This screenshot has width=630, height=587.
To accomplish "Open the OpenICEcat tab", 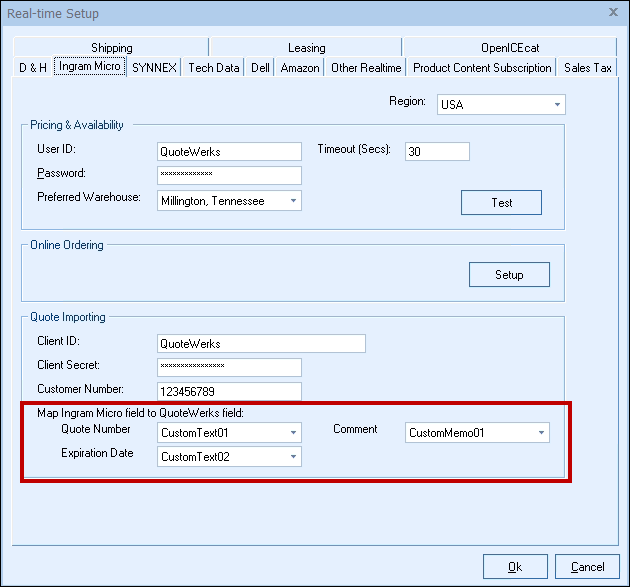I will [x=510, y=47].
